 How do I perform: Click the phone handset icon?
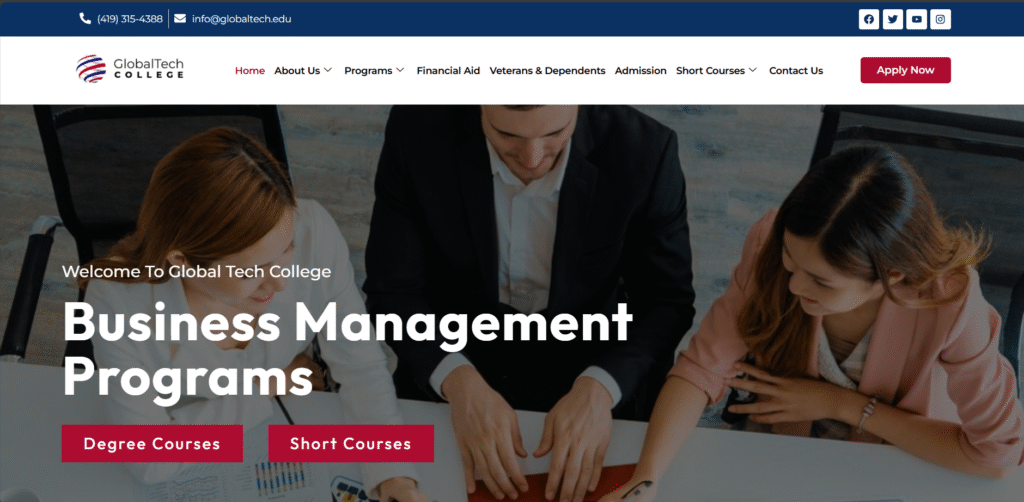click(85, 18)
